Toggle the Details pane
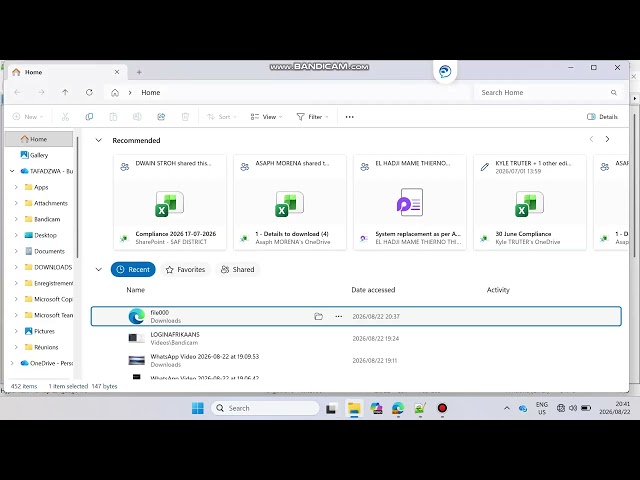Image resolution: width=640 pixels, height=480 pixels. tap(602, 117)
